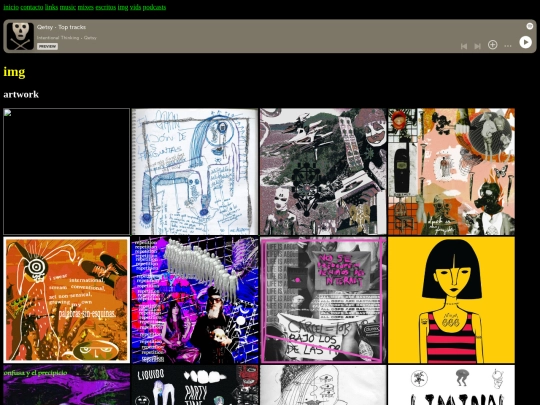This screenshot has height=405, width=540.
Task: Open the 'Liquido Party' black artwork
Action: coord(195,385)
